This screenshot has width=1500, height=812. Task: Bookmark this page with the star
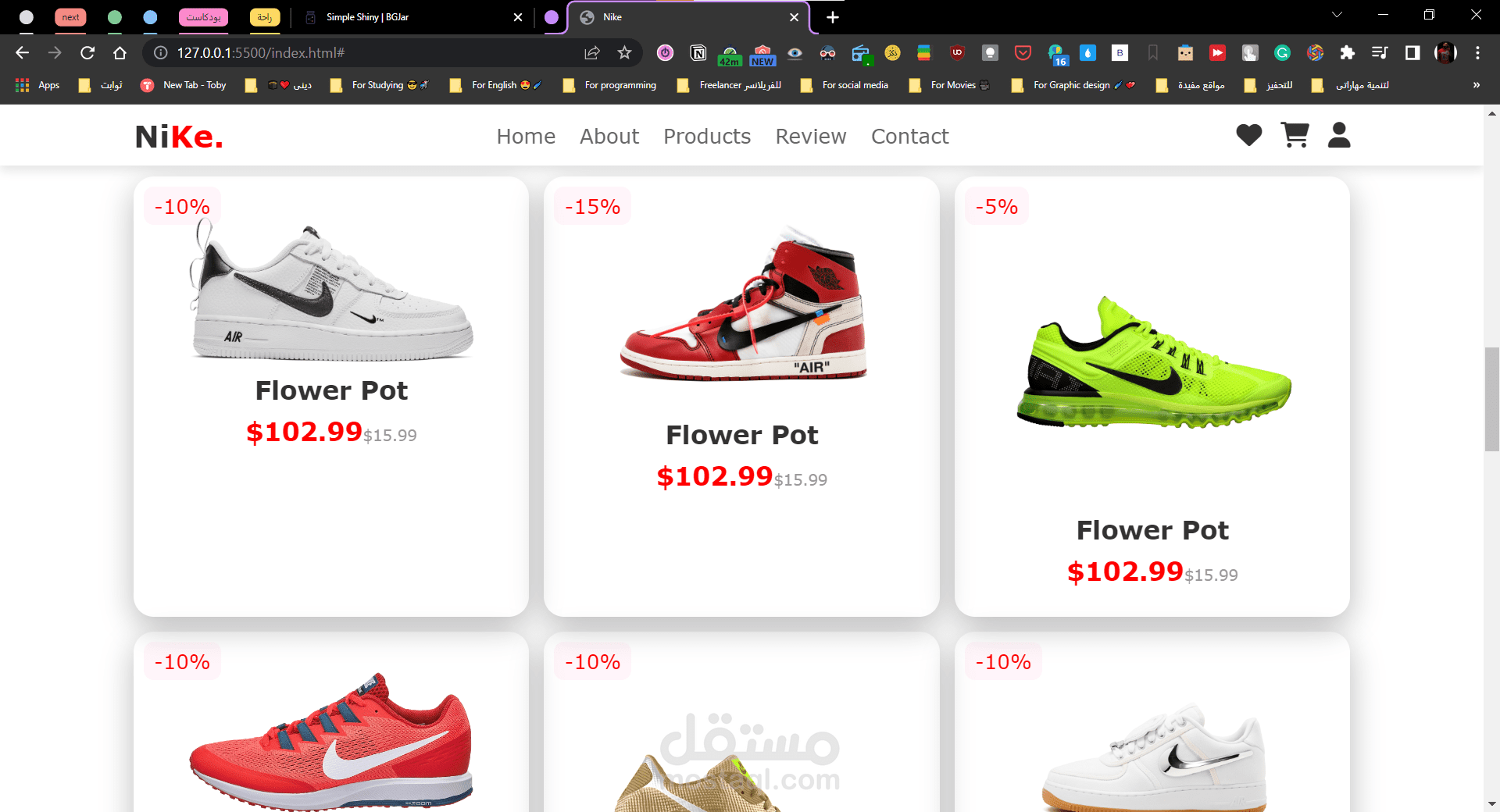(624, 52)
